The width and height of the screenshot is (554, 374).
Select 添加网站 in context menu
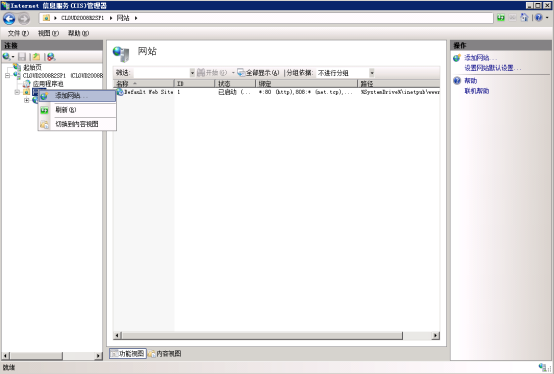(x=77, y=96)
